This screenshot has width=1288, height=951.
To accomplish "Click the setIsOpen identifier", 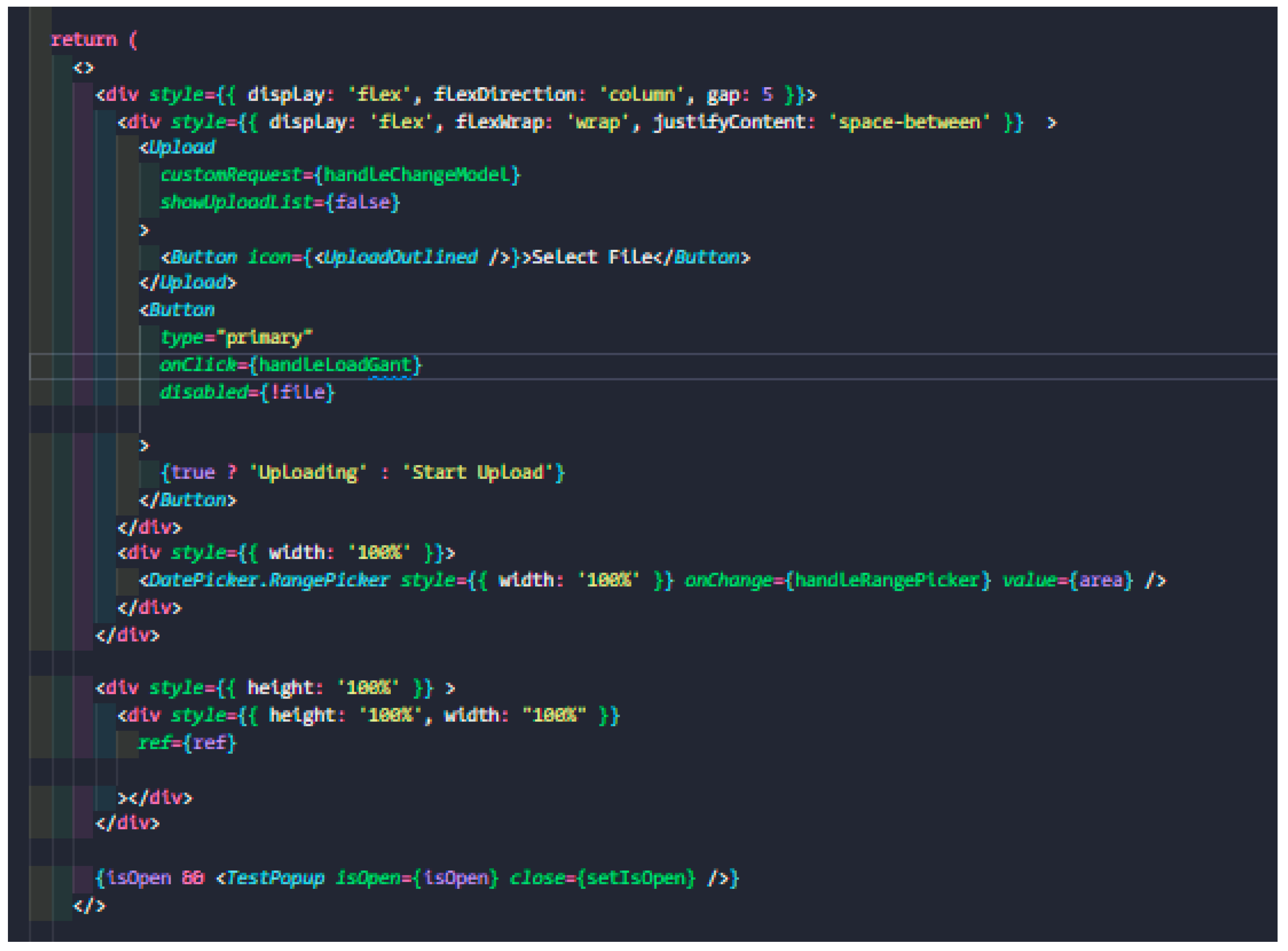I will [x=636, y=878].
